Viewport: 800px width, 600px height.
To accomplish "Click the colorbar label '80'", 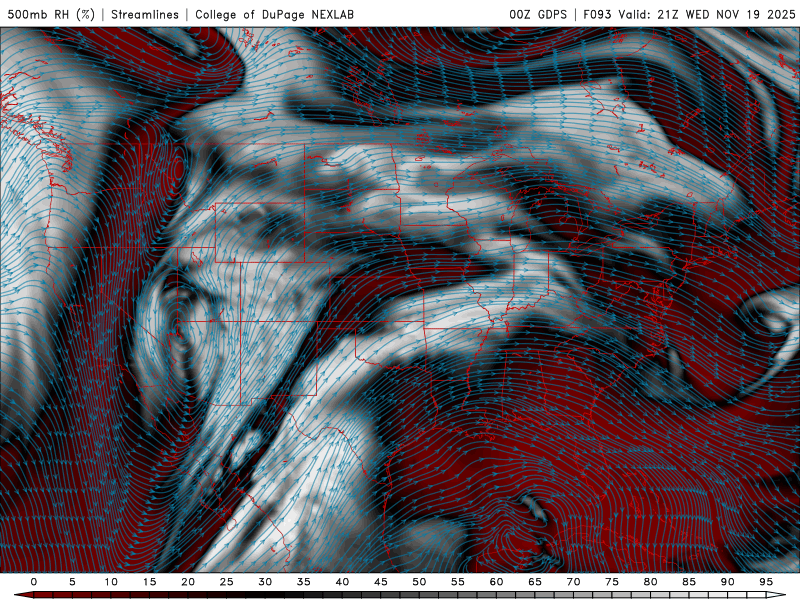I will click(x=650, y=582).
